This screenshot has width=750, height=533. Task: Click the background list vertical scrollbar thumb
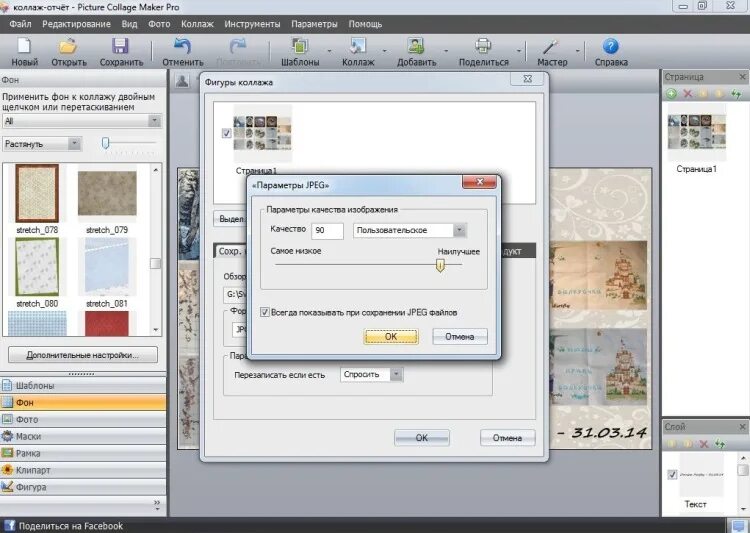155,263
